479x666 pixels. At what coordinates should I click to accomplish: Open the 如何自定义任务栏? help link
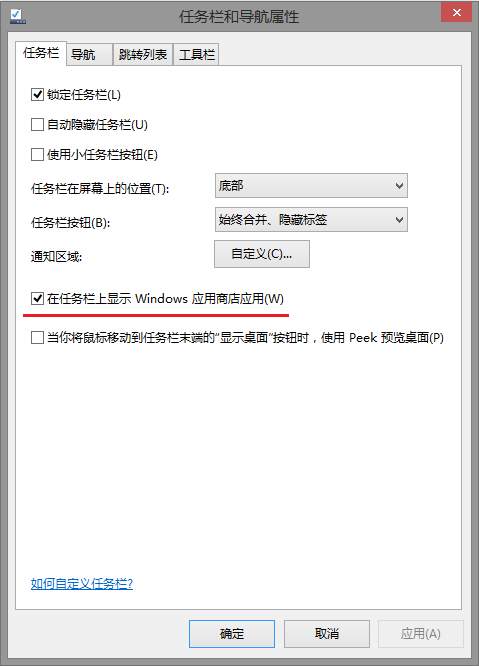[x=82, y=584]
